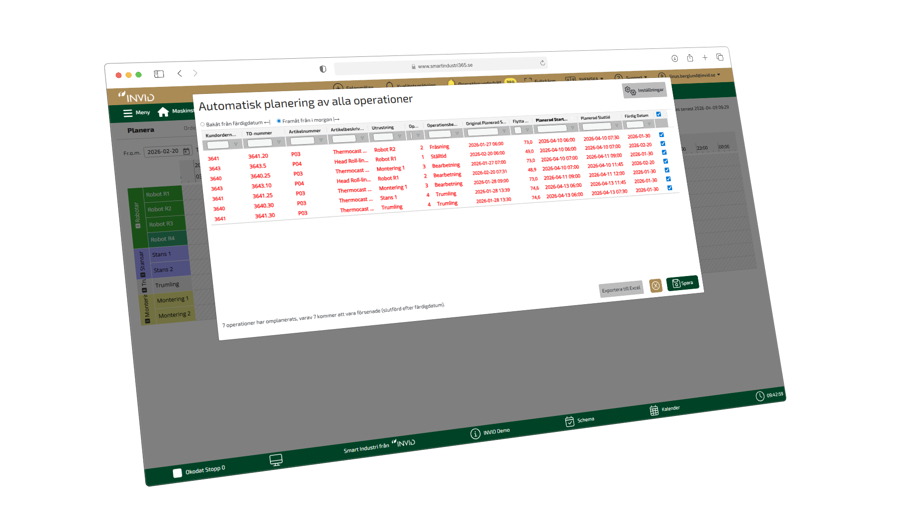Open the hamburger Meny
900x506 pixels.
pyautogui.click(x=136, y=113)
